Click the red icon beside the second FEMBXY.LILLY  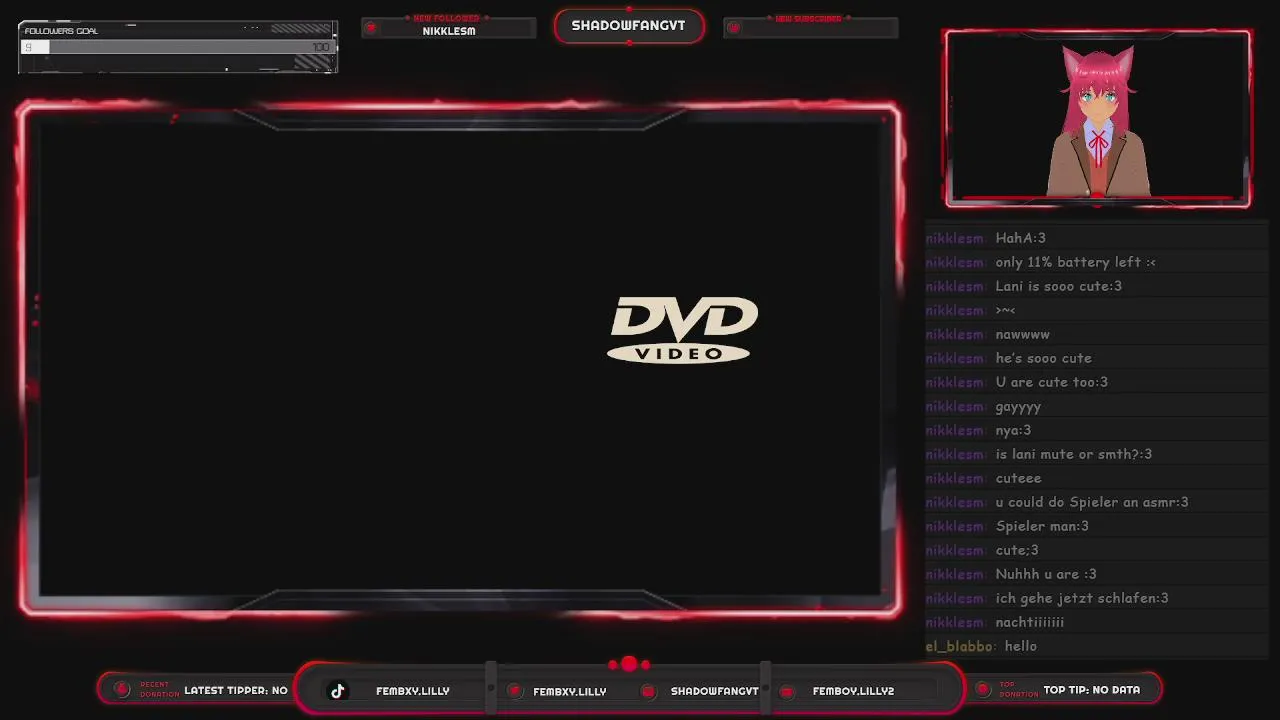(514, 691)
